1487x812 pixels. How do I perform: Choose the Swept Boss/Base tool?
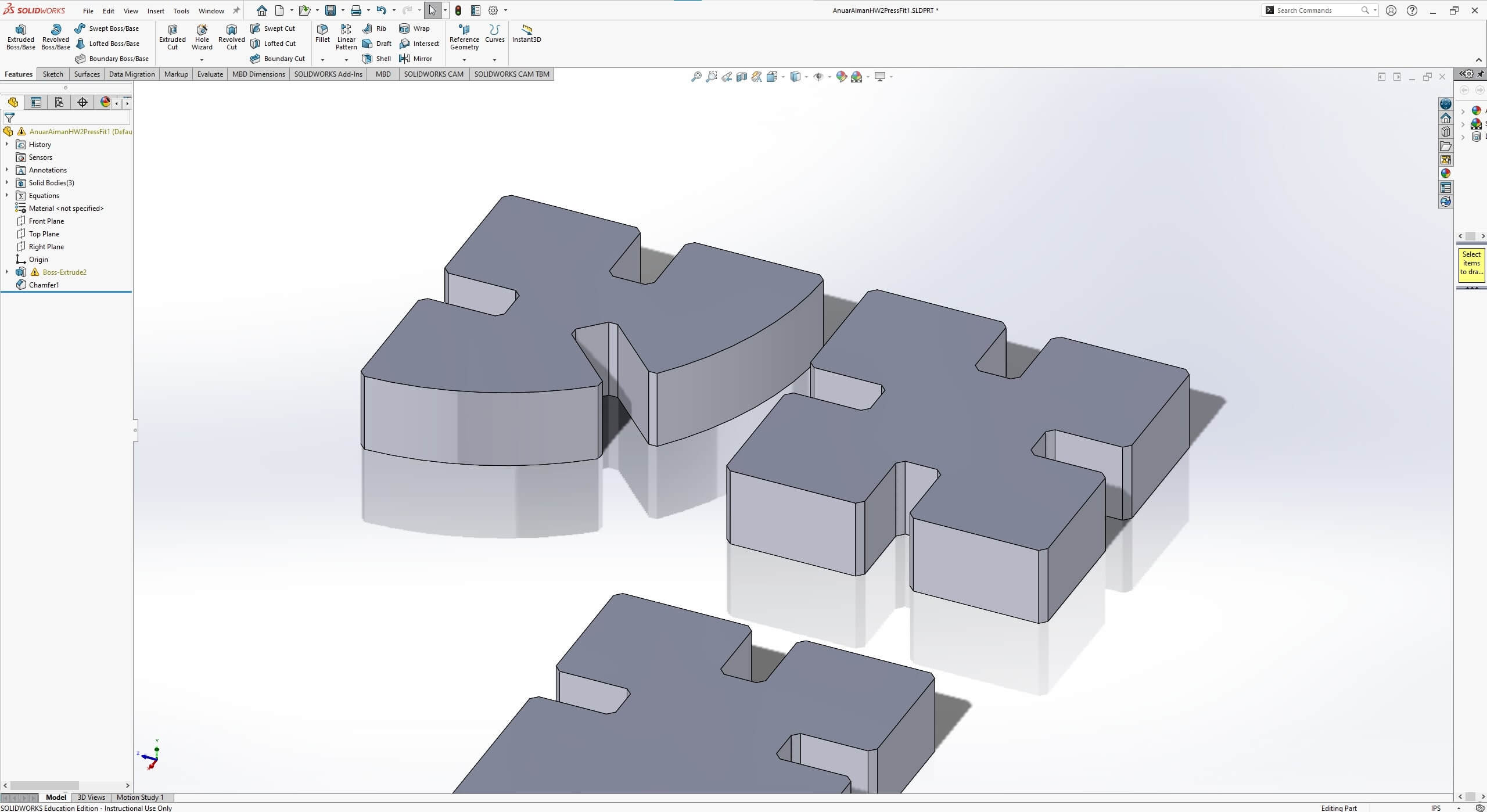point(107,28)
